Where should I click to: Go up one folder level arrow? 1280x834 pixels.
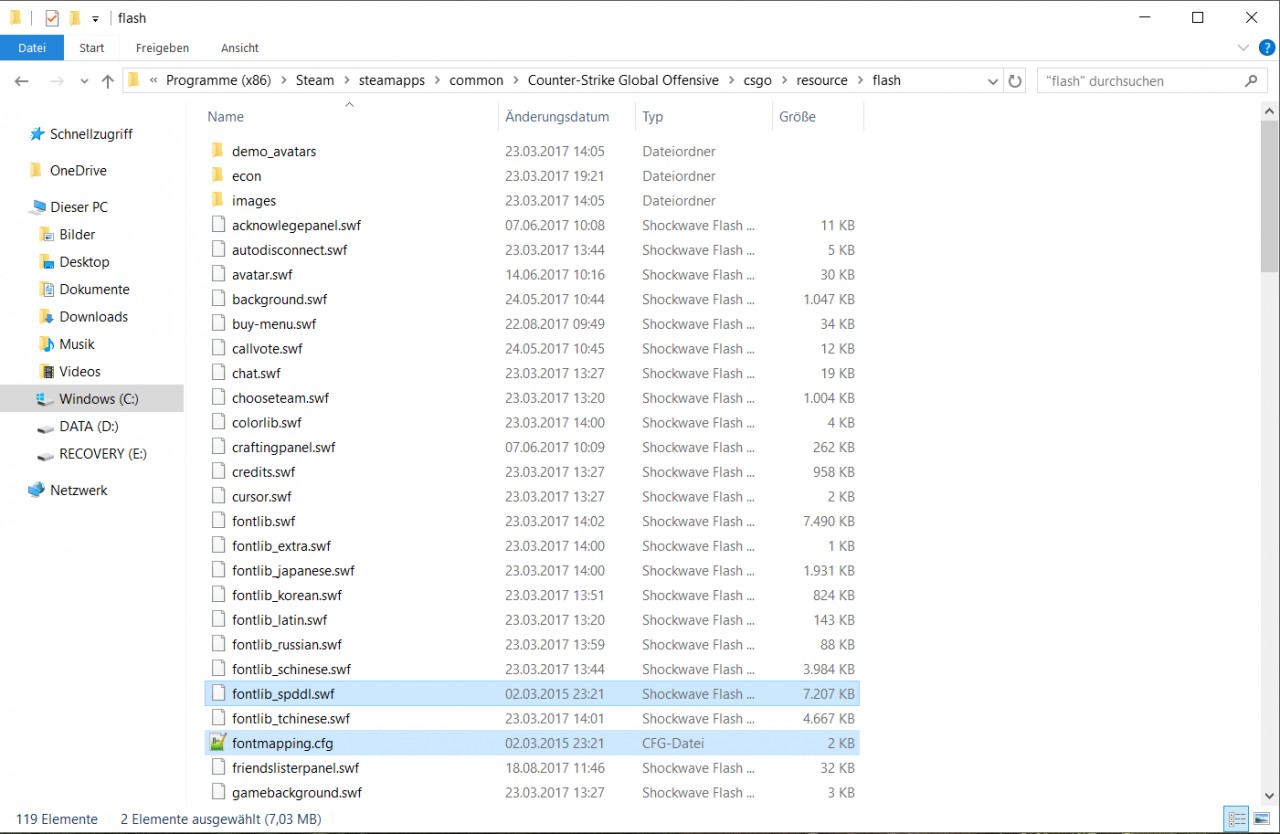[107, 81]
